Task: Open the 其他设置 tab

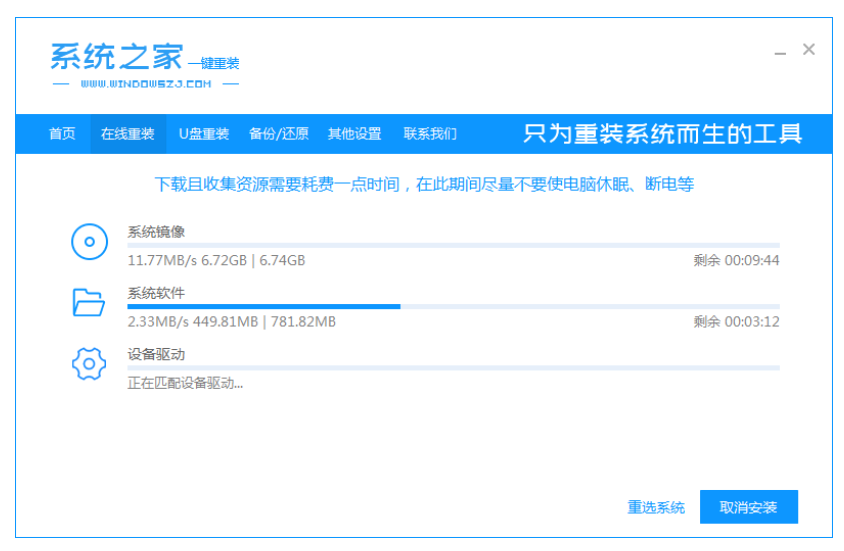Action: 355,134
